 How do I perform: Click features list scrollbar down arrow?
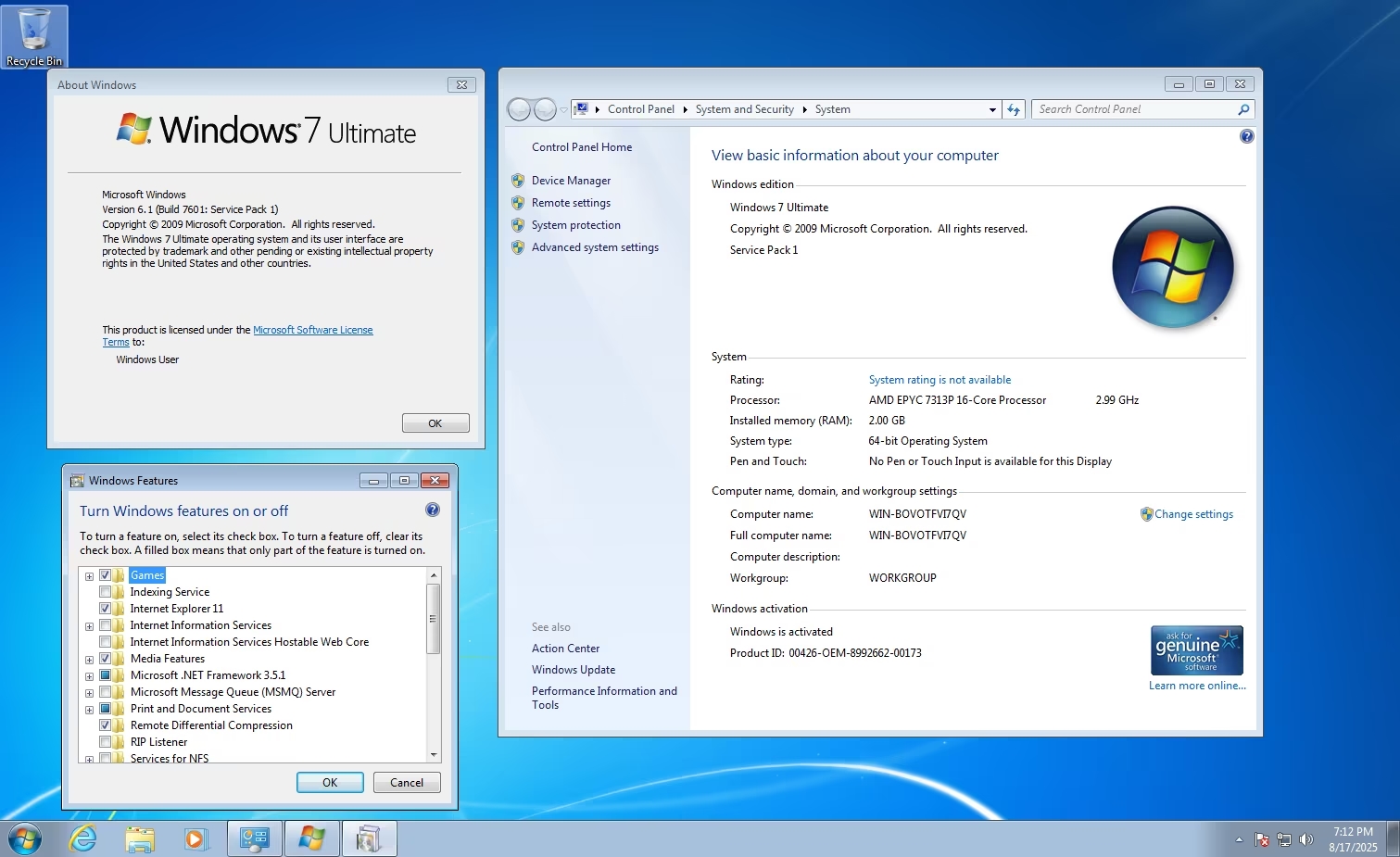pos(433,755)
